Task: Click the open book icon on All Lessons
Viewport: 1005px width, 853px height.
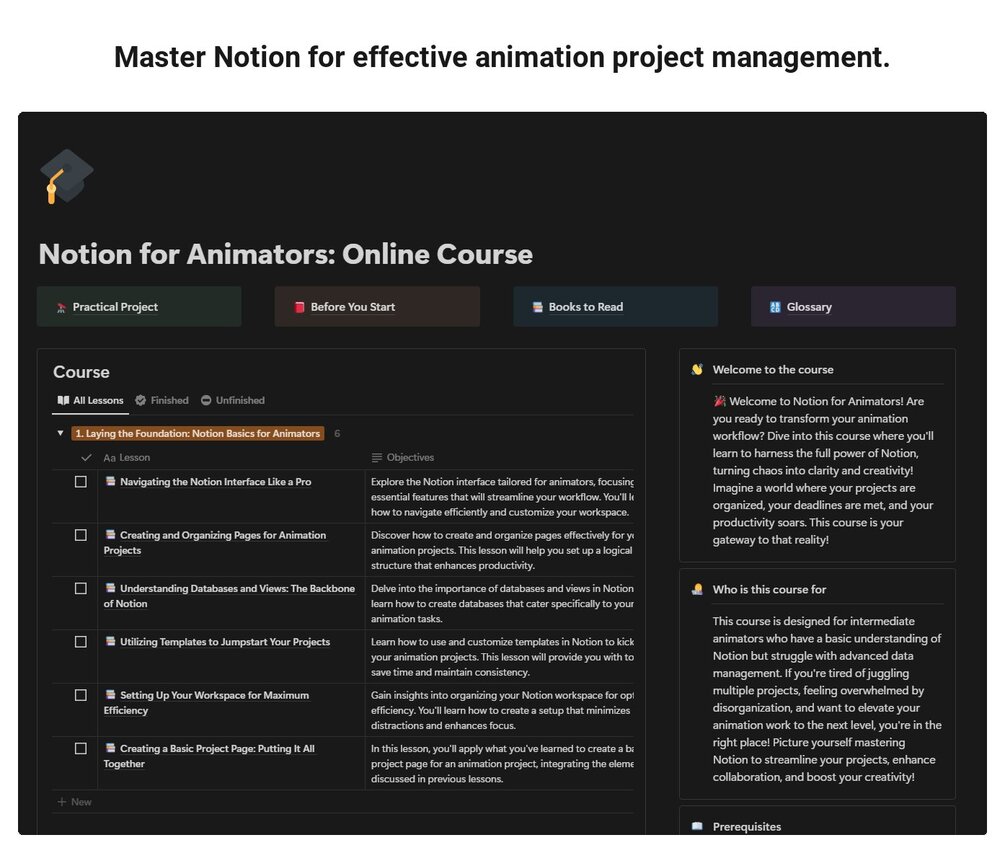Action: pos(63,401)
